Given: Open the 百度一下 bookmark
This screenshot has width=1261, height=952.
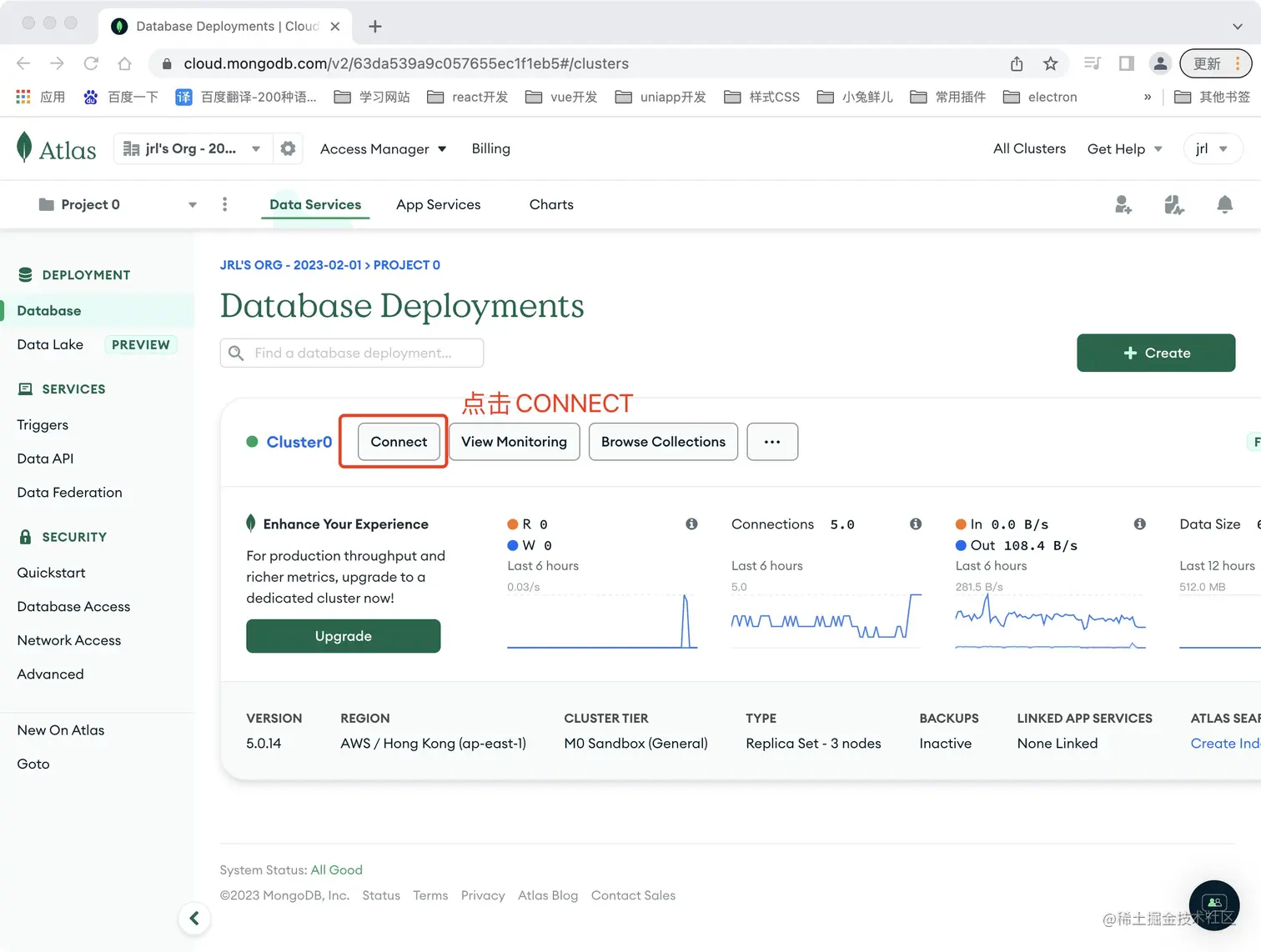Looking at the screenshot, I should coord(121,97).
